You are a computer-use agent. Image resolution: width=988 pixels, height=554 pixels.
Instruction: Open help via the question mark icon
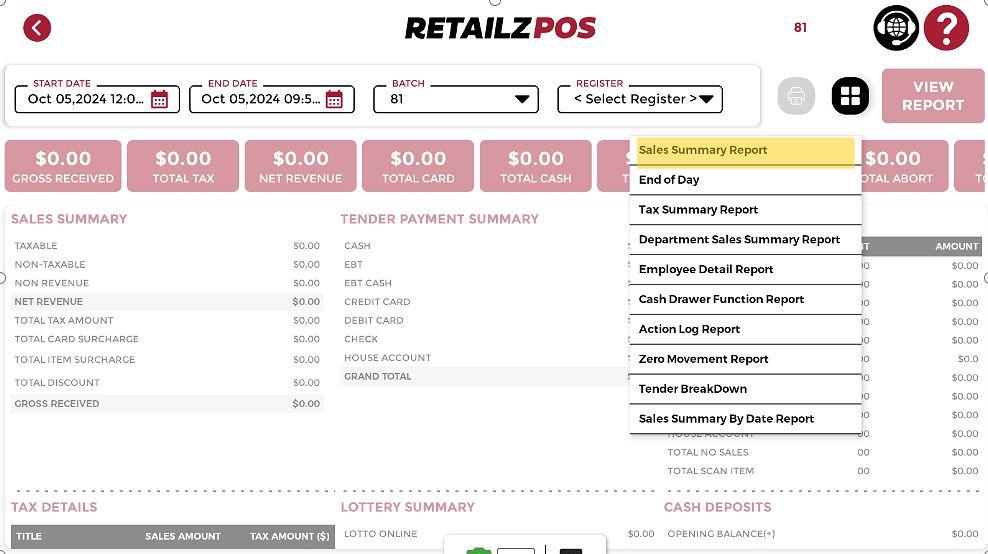[946, 28]
